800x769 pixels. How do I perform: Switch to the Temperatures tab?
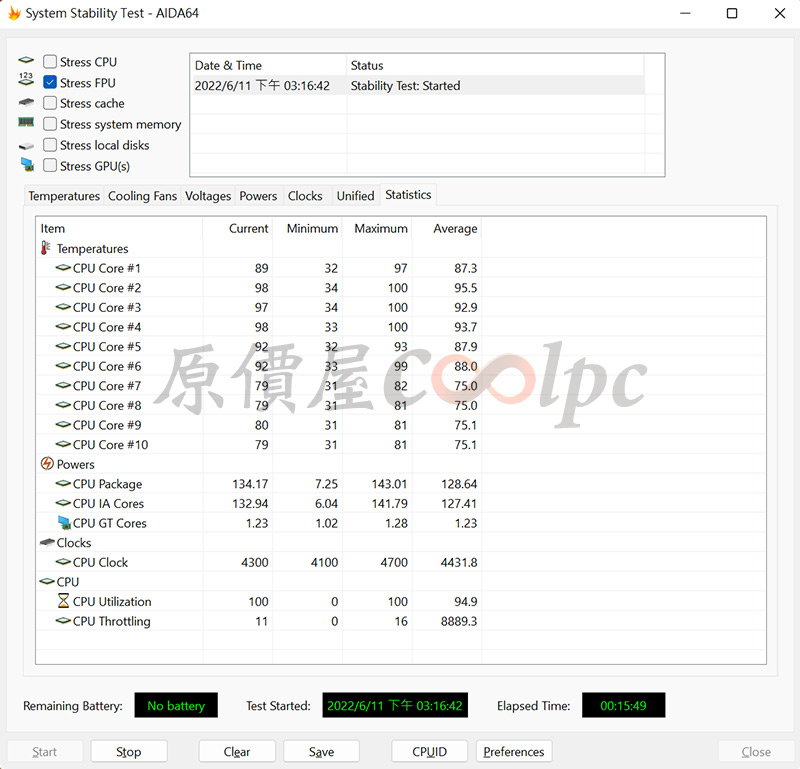pyautogui.click(x=64, y=196)
